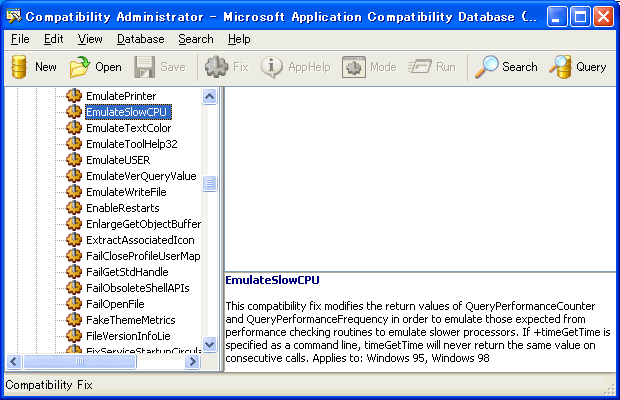
Task: Click the EmulateSlowCPU heading in description pane
Action: click(x=272, y=280)
